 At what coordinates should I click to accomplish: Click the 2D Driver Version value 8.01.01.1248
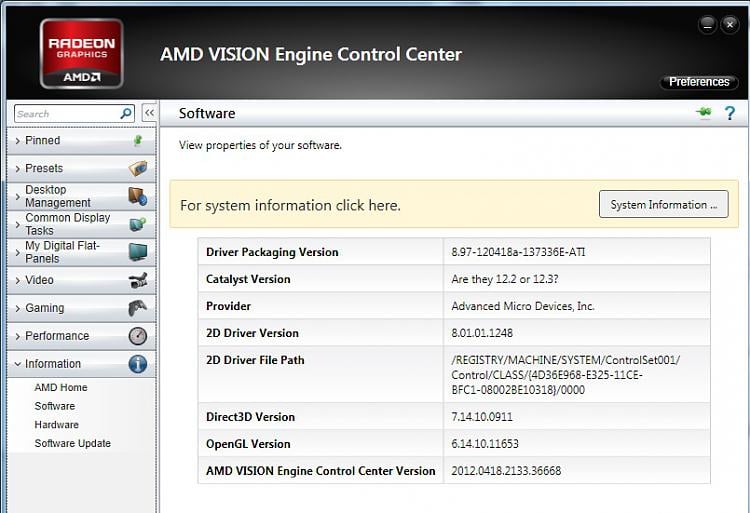pos(482,333)
